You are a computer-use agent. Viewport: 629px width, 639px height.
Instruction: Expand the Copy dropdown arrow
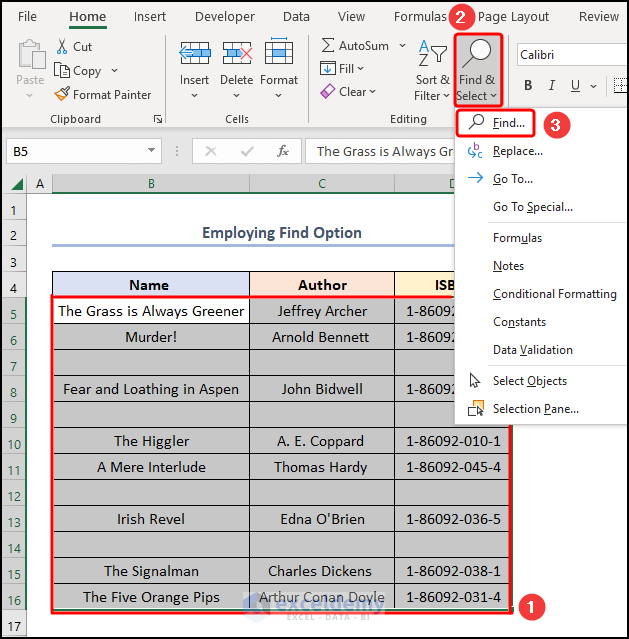point(115,71)
